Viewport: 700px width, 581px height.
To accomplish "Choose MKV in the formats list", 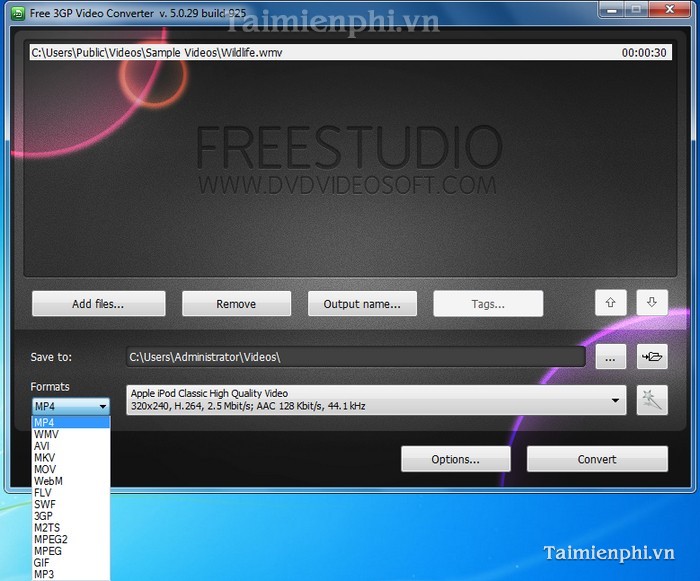I will click(71, 457).
